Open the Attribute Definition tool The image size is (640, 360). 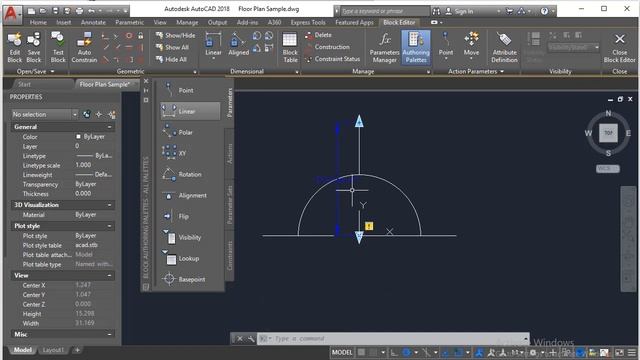point(504,47)
